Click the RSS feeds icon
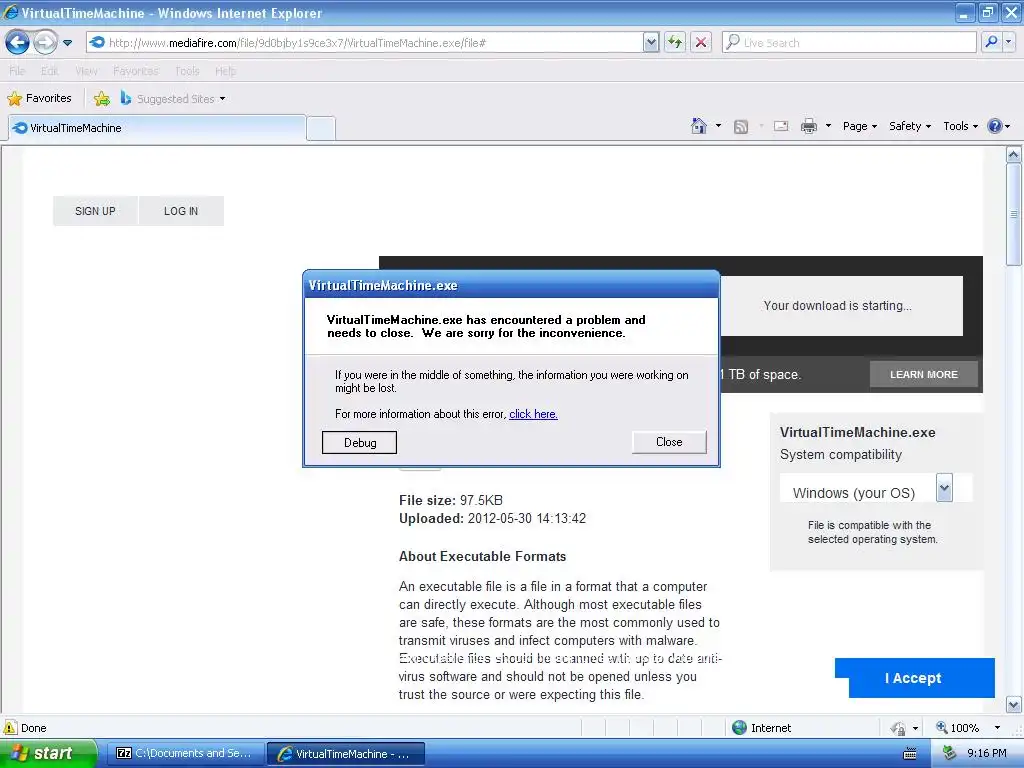This screenshot has width=1024, height=768. 741,127
